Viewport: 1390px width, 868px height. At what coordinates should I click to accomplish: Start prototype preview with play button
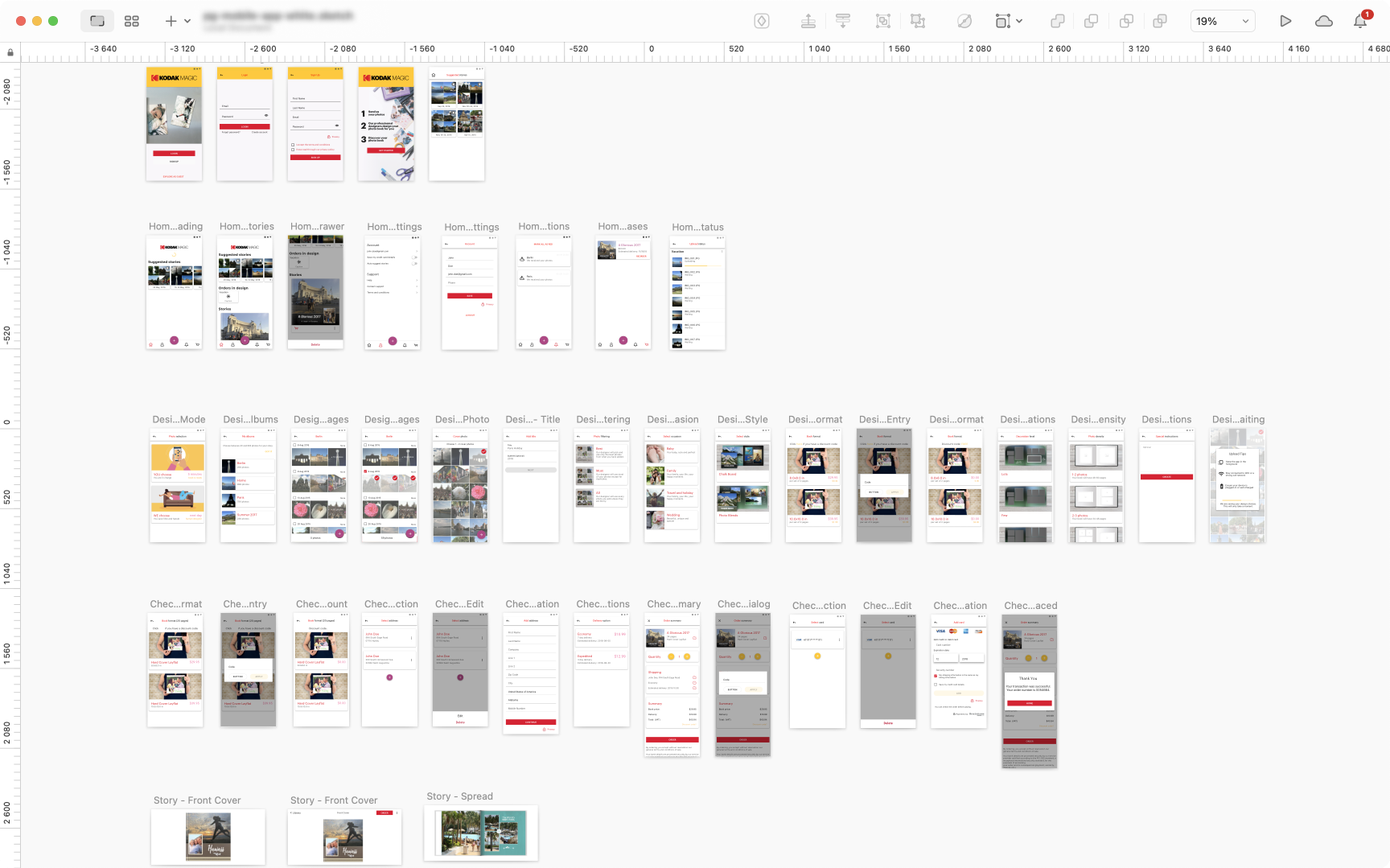tap(1285, 21)
